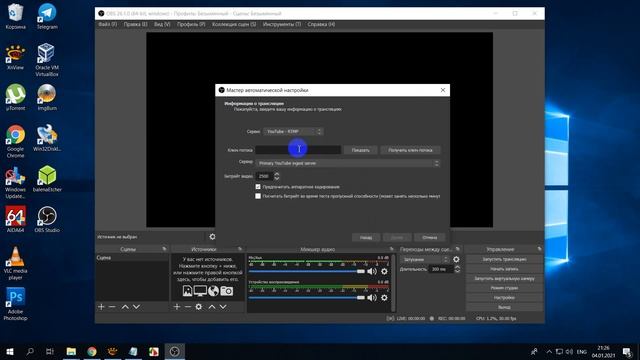Move scene up in the Сцены panel
Image resolution: width=640 pixels, height=360 pixels.
click(125, 307)
